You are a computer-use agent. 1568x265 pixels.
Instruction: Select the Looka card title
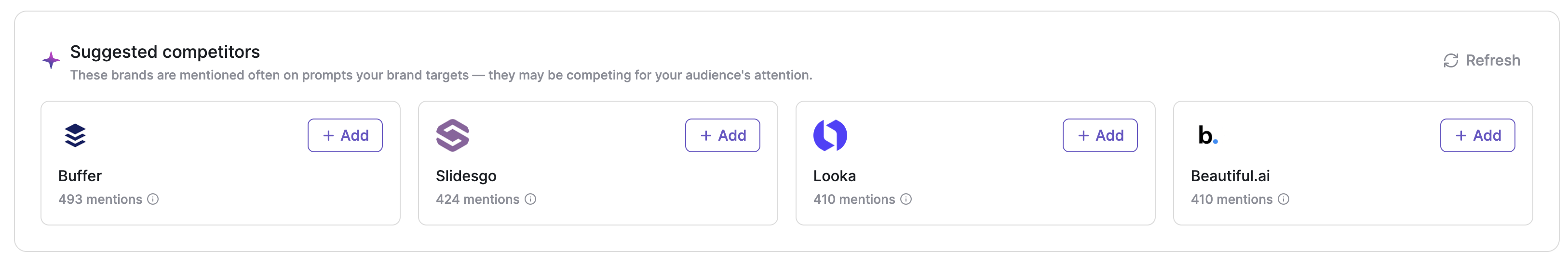[x=835, y=176]
